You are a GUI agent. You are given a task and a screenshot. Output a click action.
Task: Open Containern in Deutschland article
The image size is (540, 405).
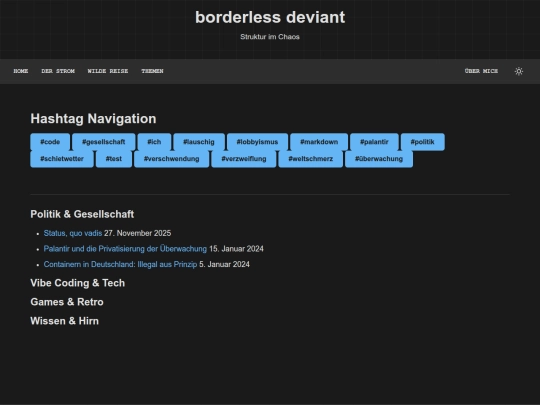click(x=120, y=264)
